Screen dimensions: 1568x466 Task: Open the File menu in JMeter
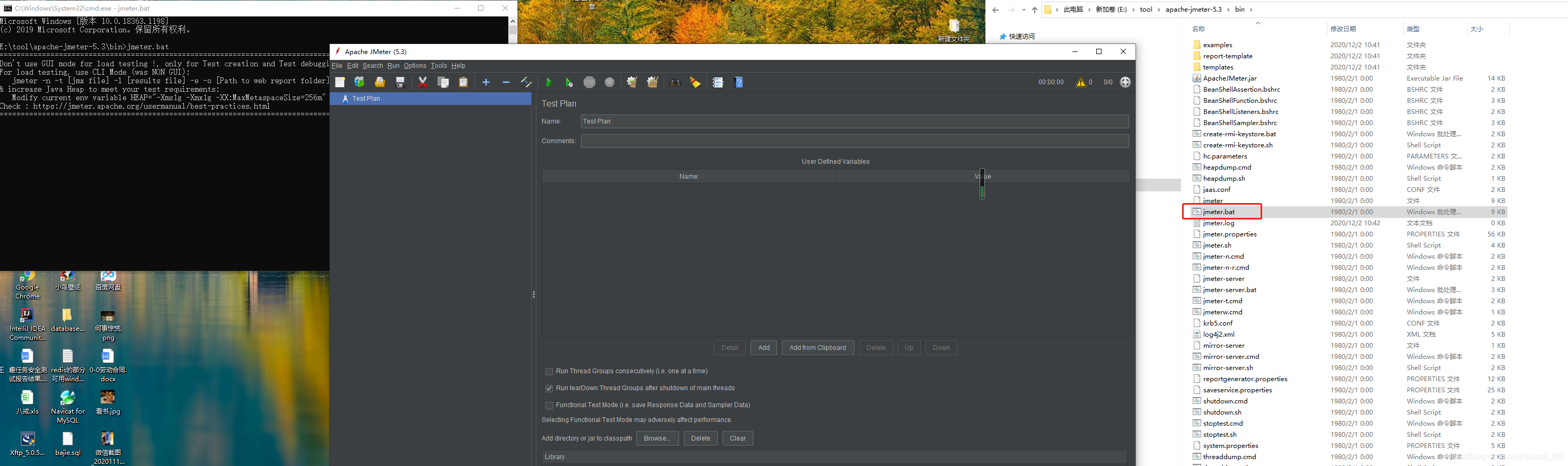click(337, 66)
